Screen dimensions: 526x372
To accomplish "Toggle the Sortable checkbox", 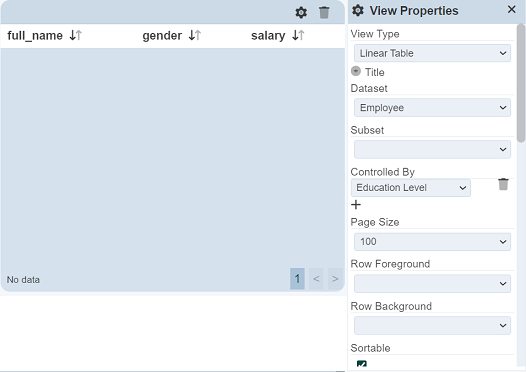I will pos(362,365).
